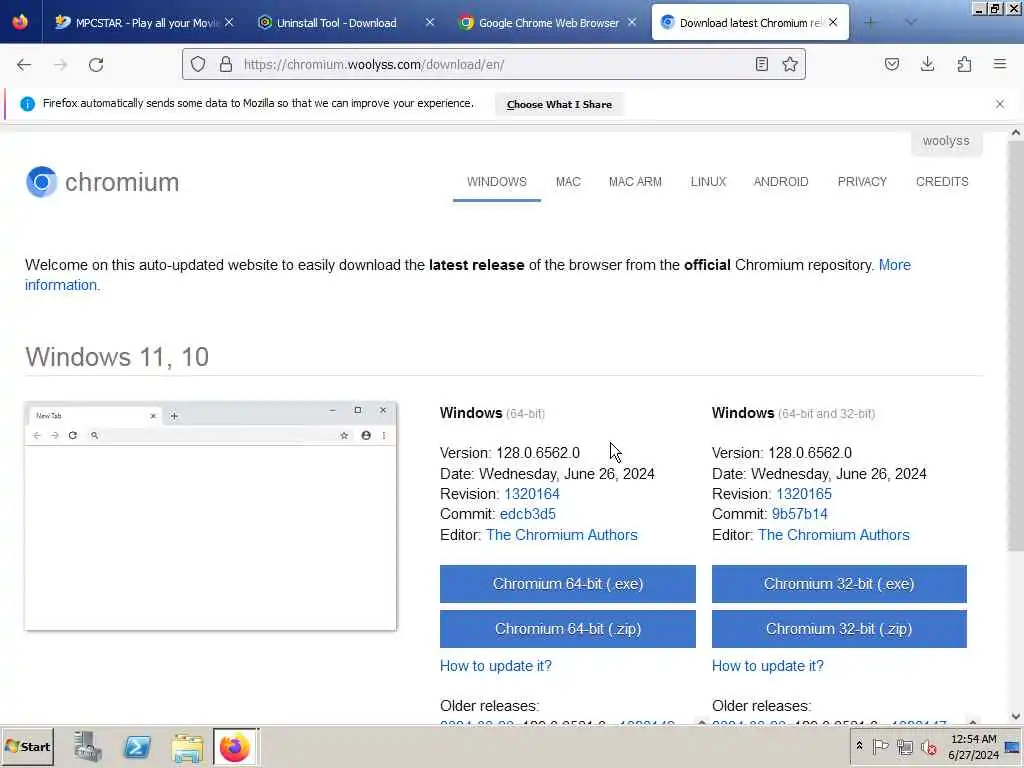The width and height of the screenshot is (1024, 768).
Task: Open How to update it under 64-bit
Action: tap(496, 666)
